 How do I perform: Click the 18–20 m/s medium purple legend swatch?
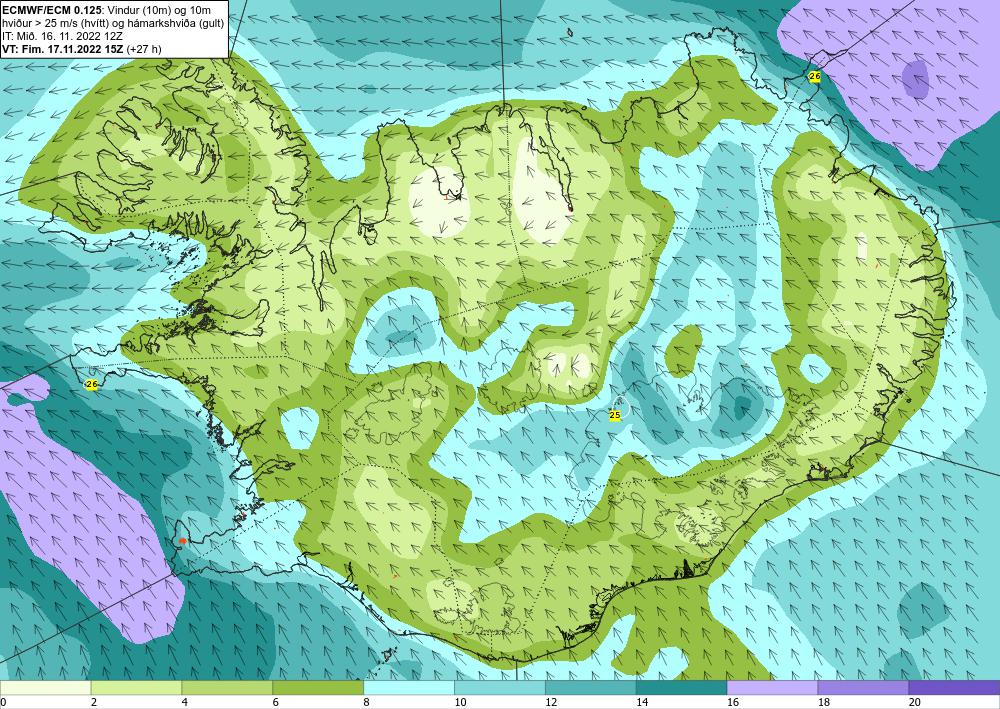(863, 688)
